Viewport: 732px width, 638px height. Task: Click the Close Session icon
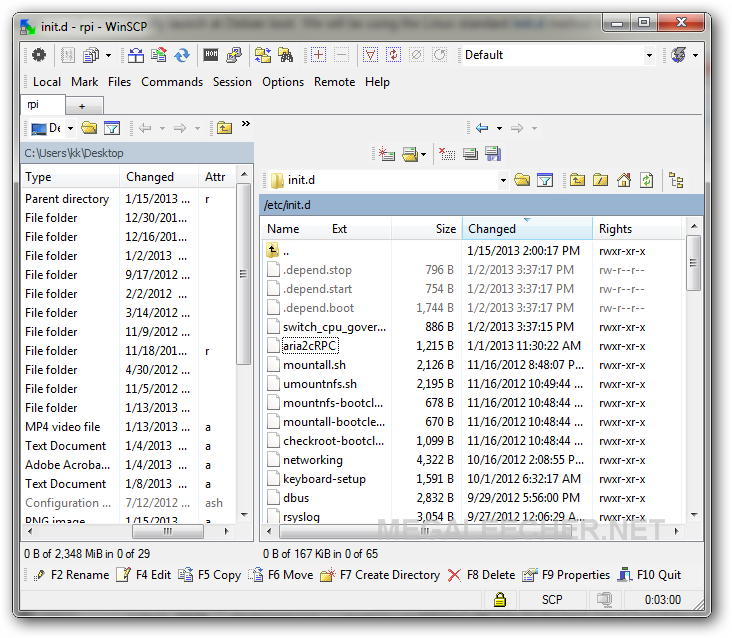coord(447,154)
